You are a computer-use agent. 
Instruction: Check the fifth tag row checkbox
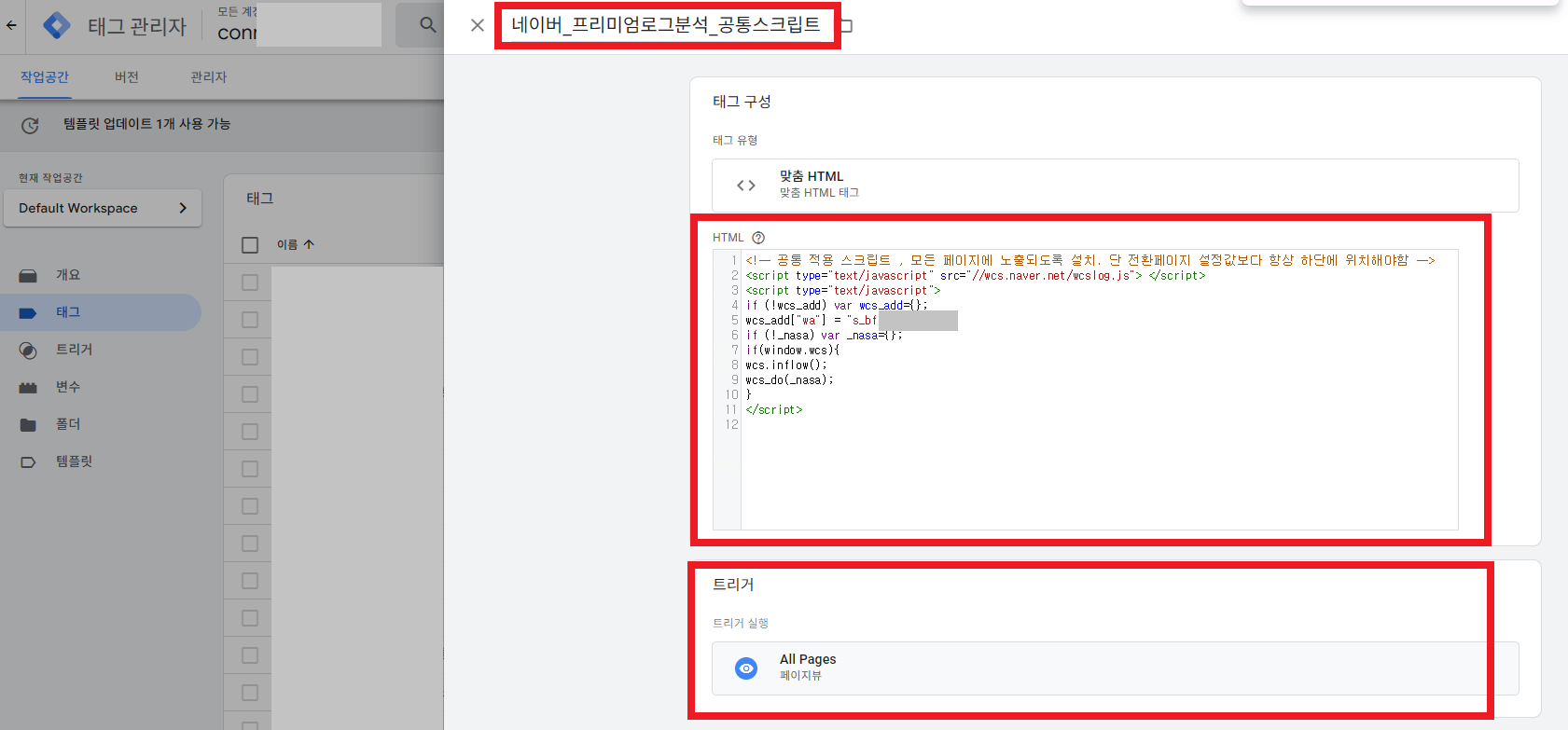click(x=250, y=432)
